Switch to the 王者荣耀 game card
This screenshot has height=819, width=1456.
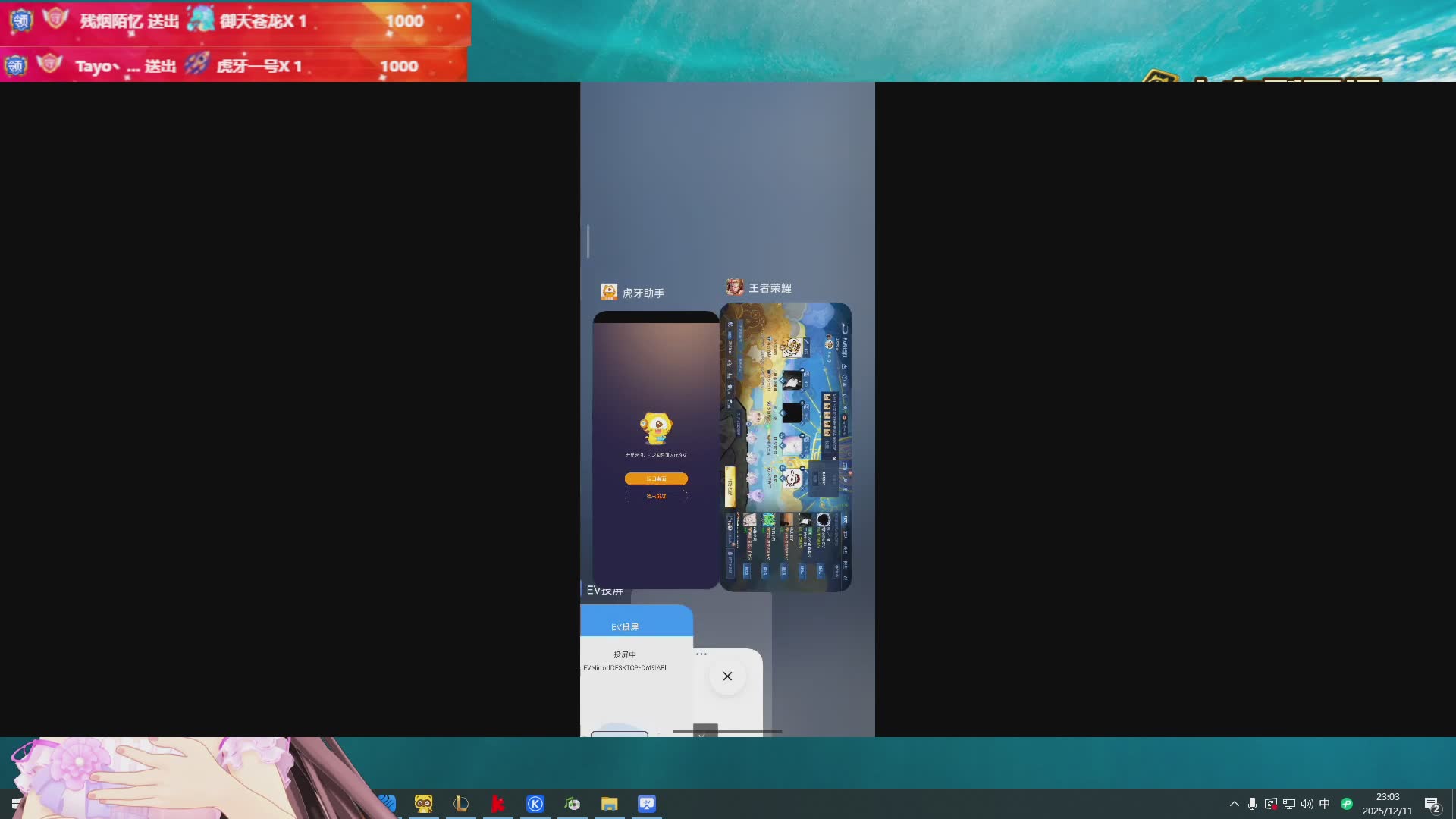pos(786,447)
